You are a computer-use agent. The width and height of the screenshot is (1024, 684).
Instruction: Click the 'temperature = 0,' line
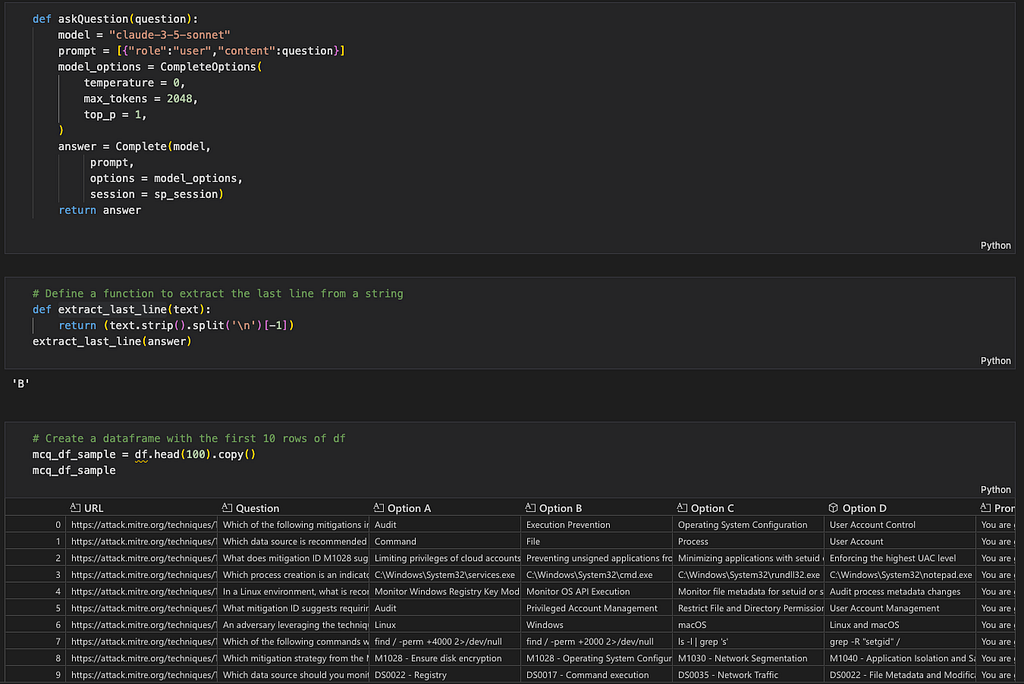click(x=135, y=83)
